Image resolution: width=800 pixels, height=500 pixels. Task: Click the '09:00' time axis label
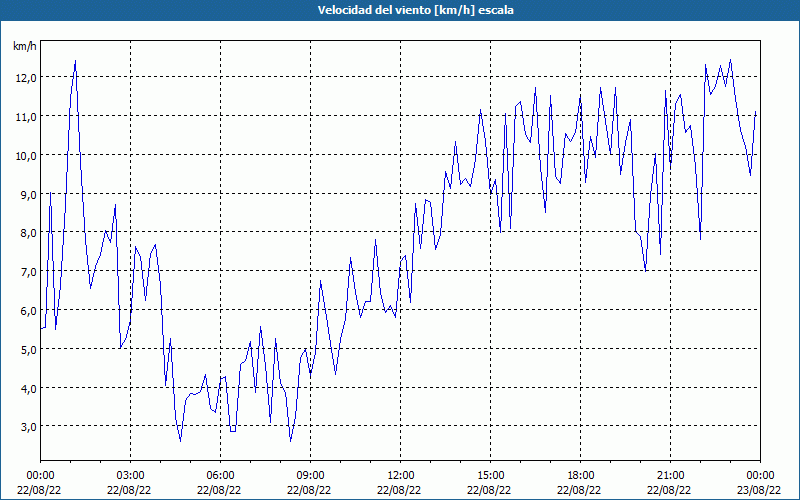(311, 476)
